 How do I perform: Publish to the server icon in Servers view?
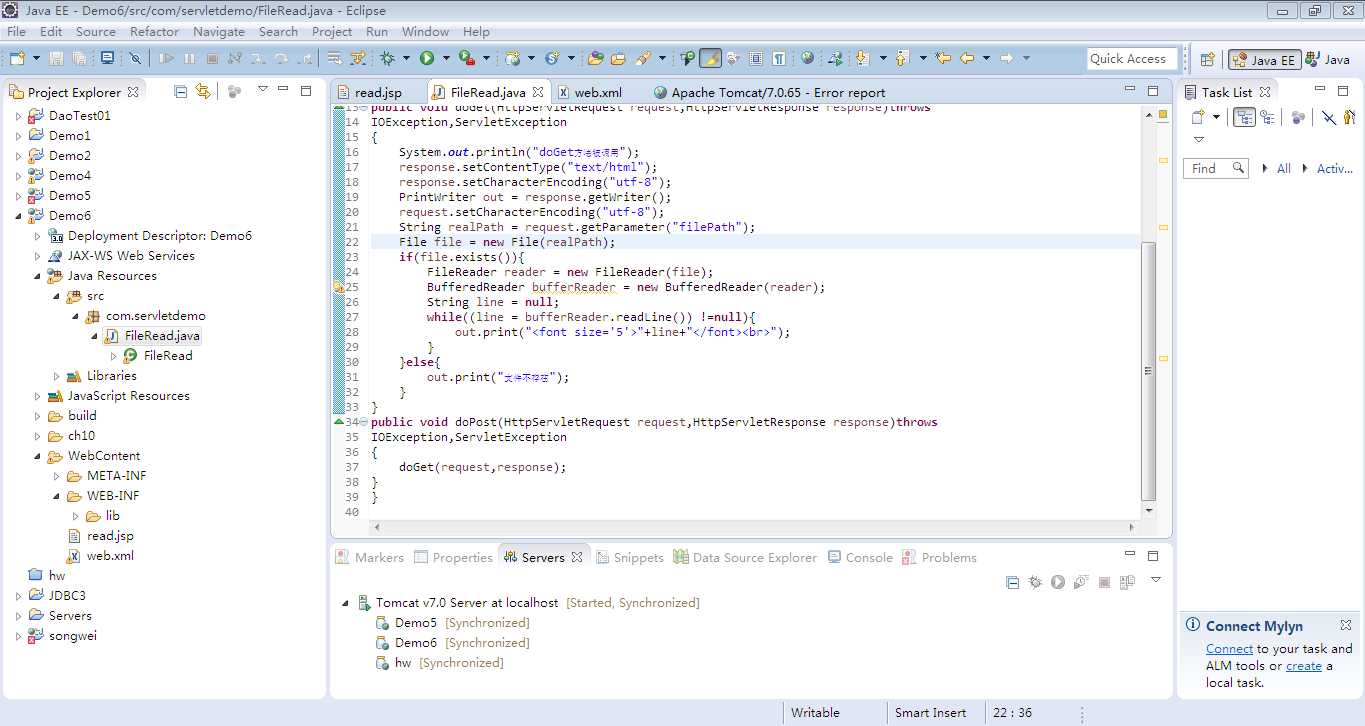(1128, 582)
